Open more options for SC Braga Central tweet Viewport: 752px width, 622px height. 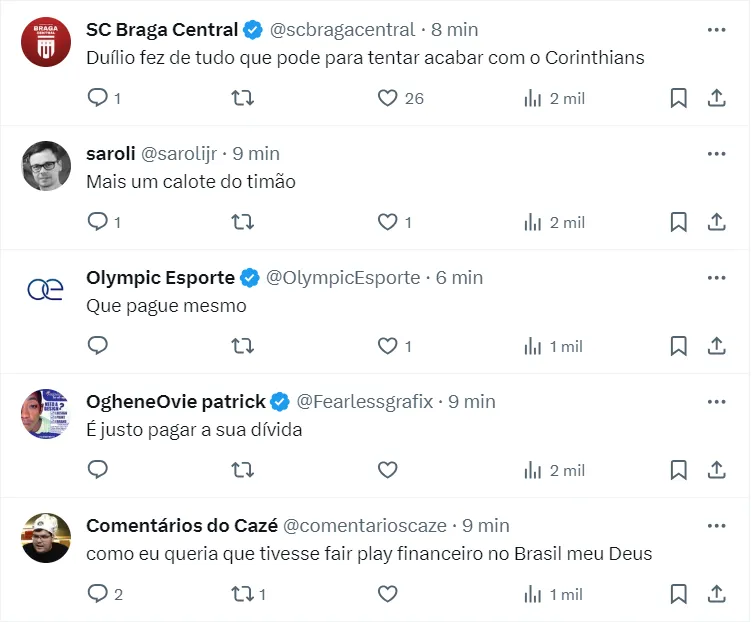click(x=716, y=30)
